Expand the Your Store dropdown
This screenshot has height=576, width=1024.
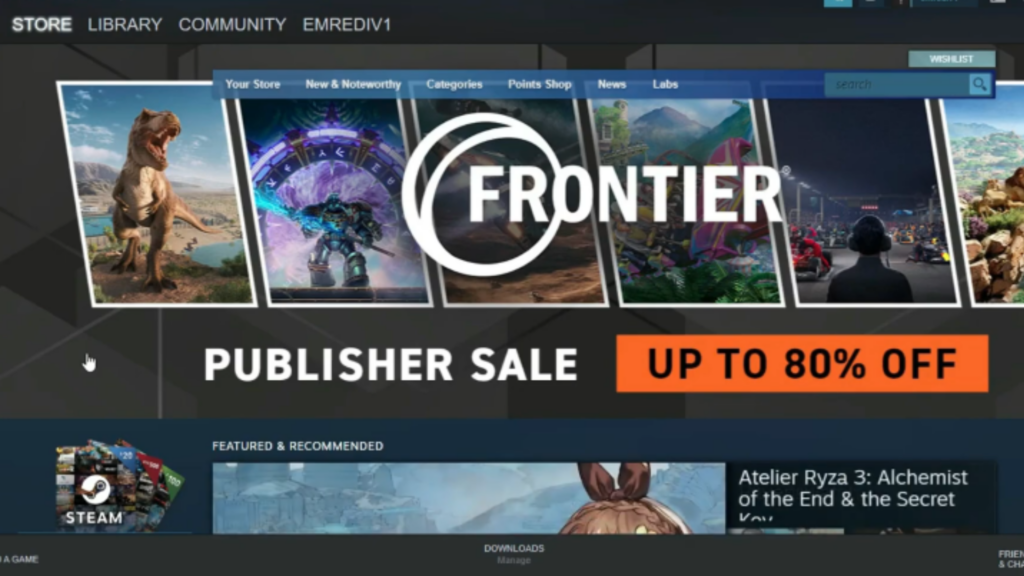pyautogui.click(x=253, y=84)
